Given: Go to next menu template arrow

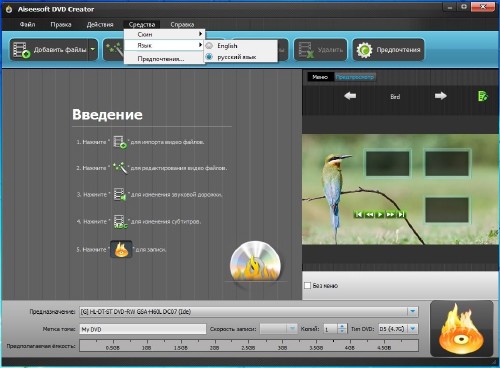Looking at the screenshot, I should tap(441, 96).
